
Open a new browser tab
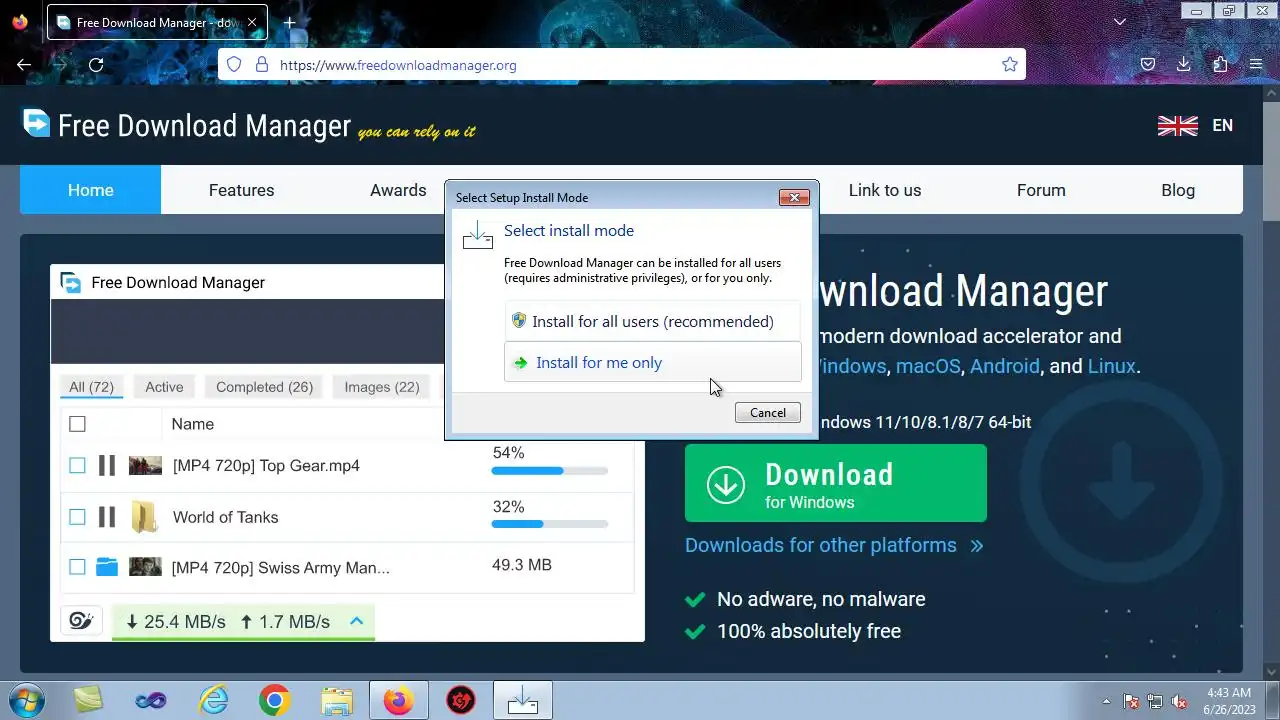click(289, 22)
